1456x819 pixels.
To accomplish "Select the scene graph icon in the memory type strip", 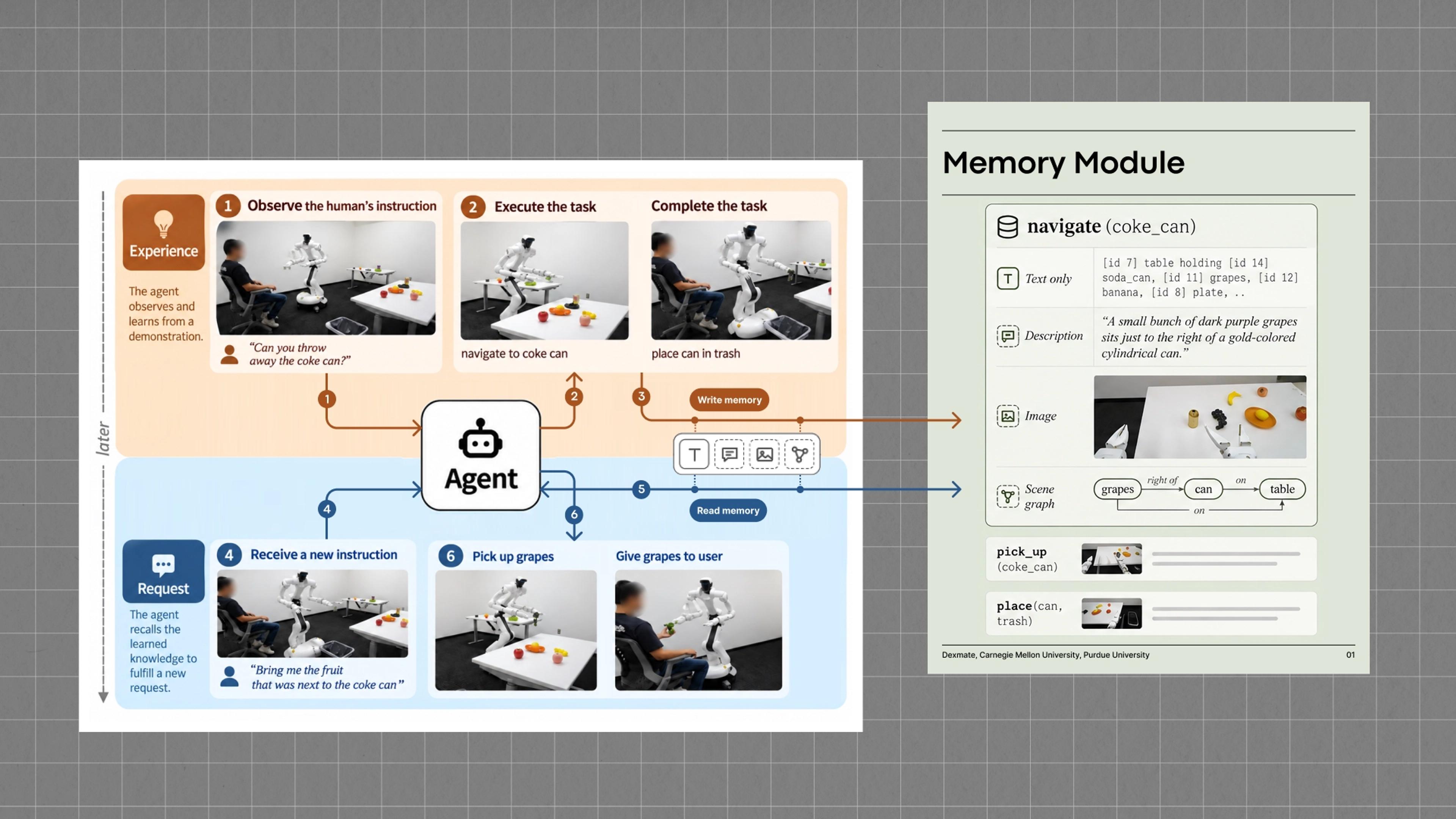I will click(799, 454).
